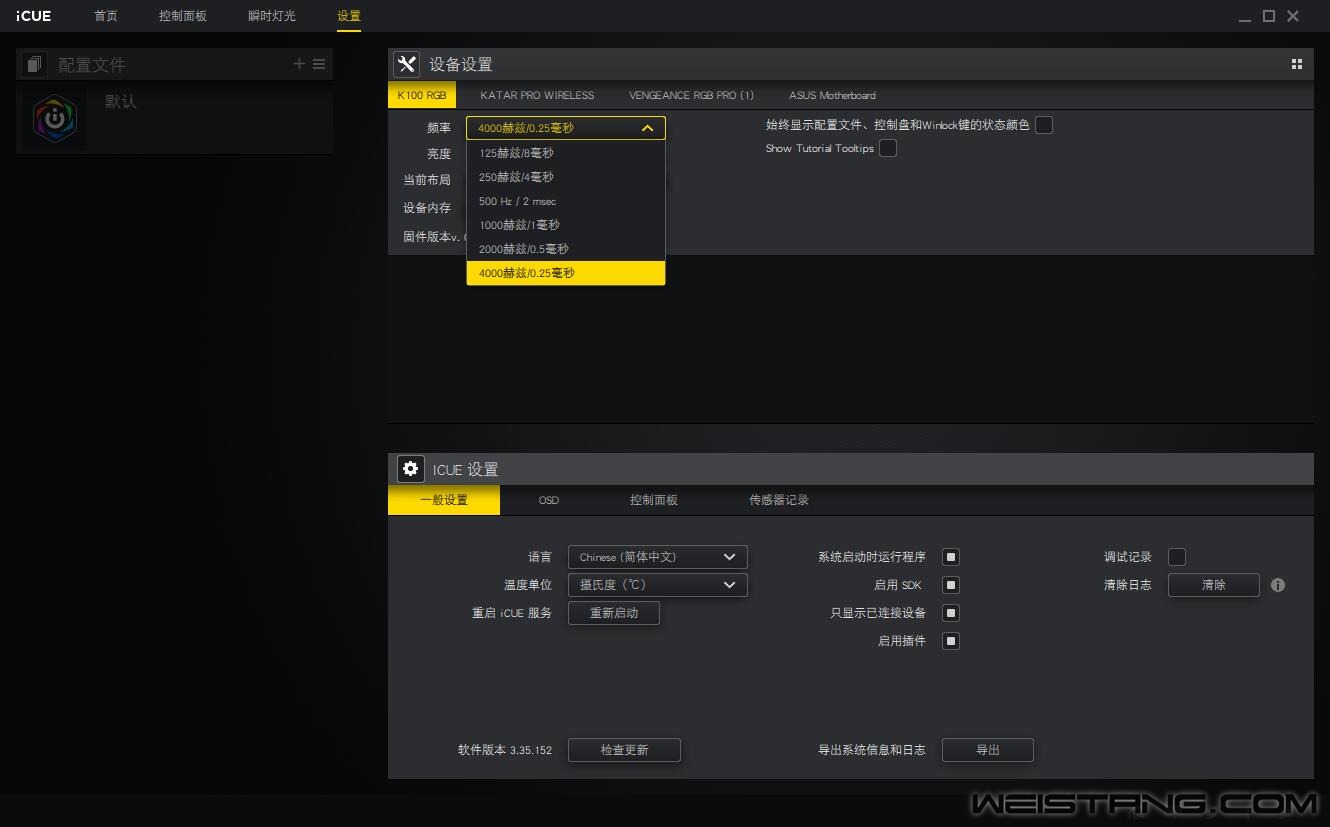Choose 2000赫兹/0.5毫秒 polling rate
Screen dimensions: 1330x827
point(566,249)
